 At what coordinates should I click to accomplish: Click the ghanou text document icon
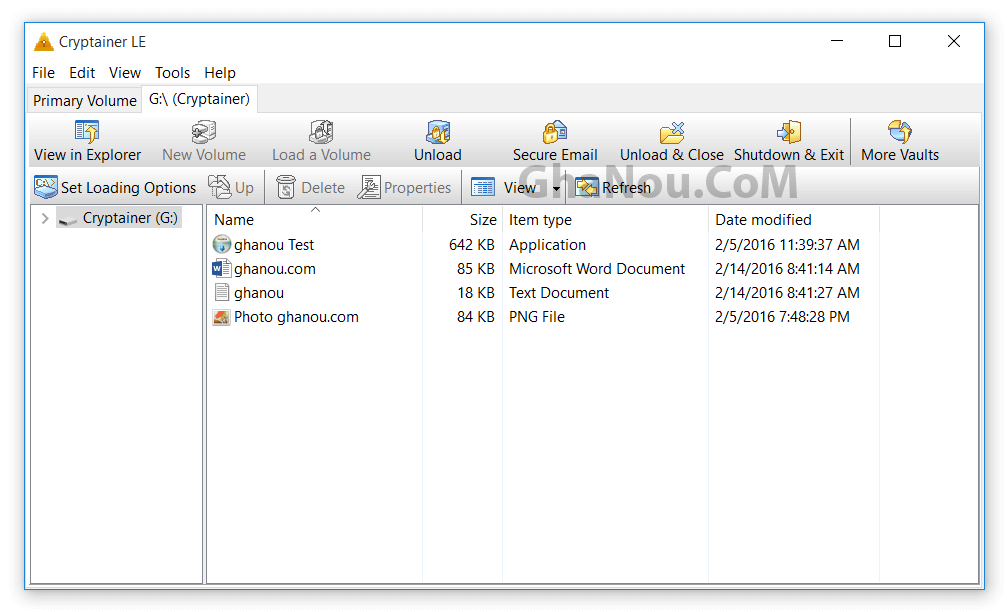[222, 292]
